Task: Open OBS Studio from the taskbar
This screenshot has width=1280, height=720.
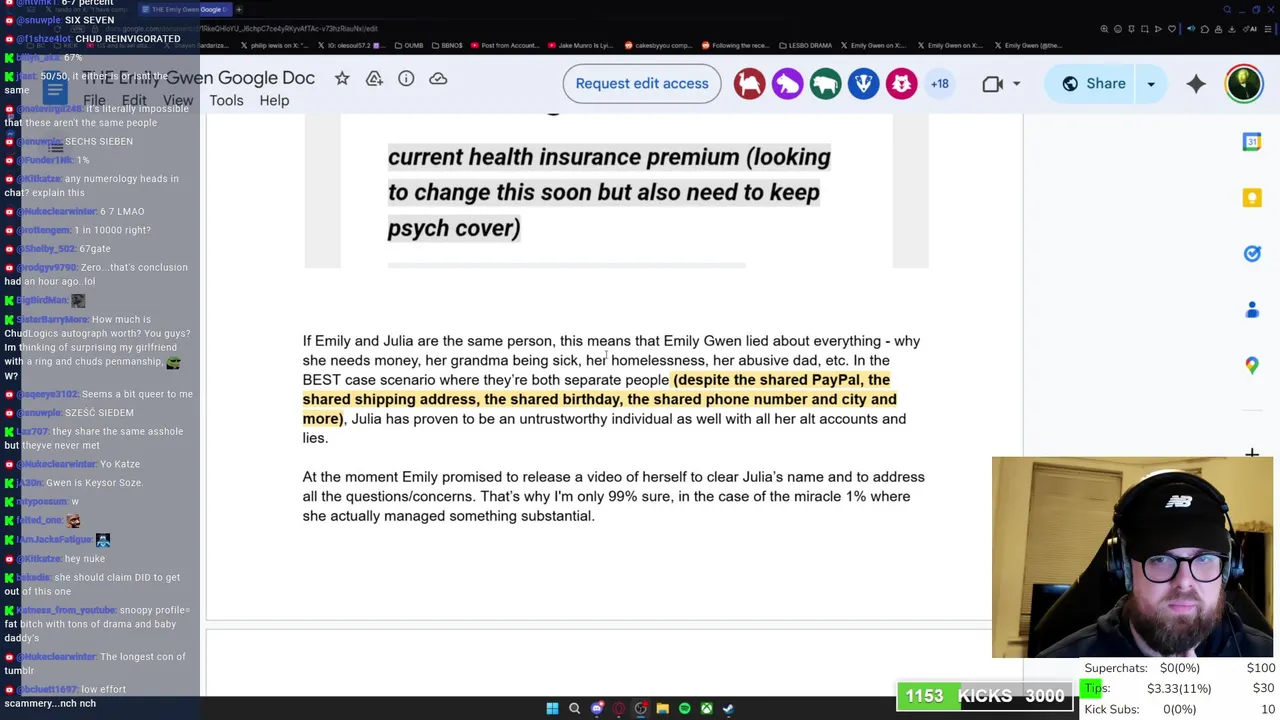Action: point(641,709)
